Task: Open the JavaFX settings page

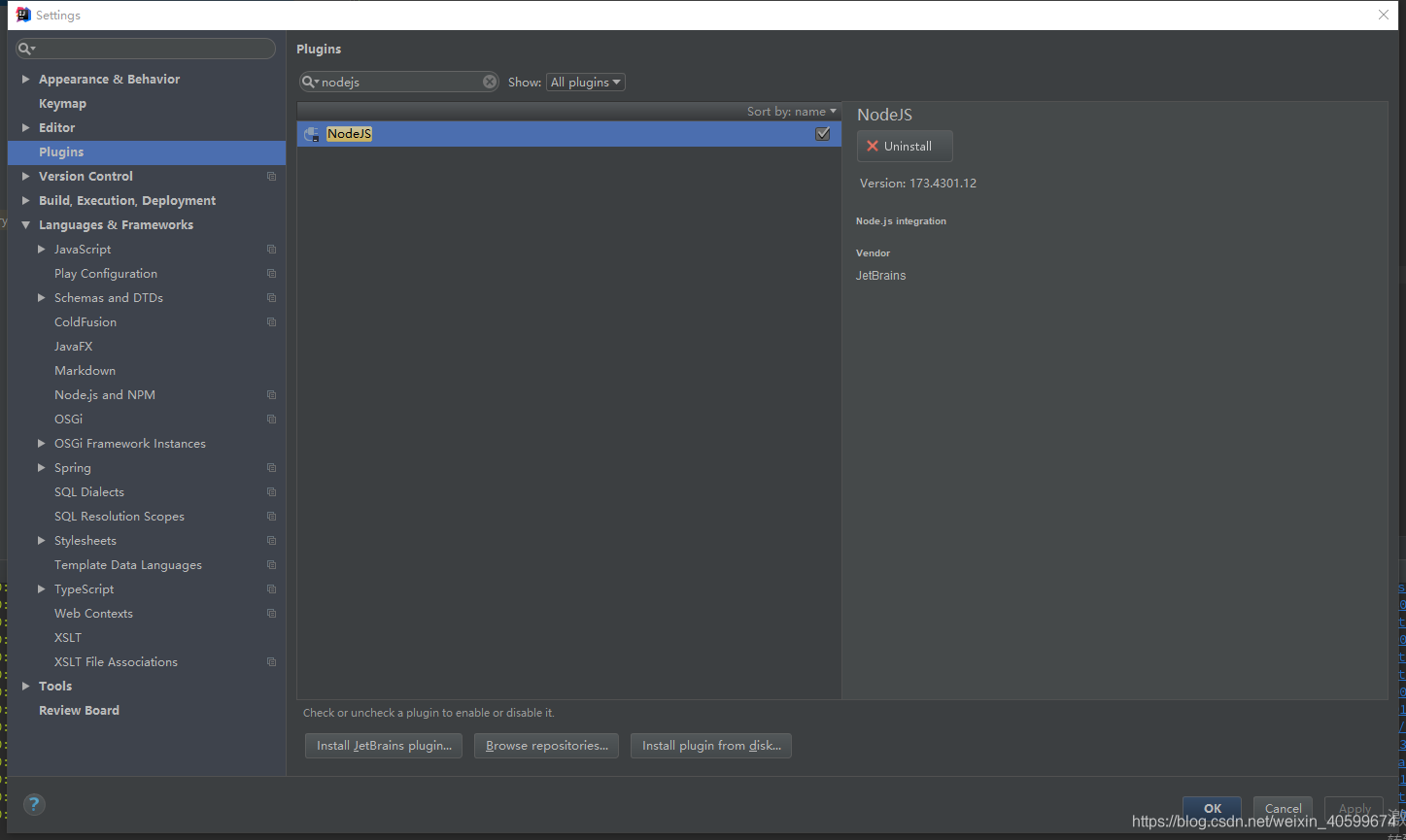Action: pos(74,346)
